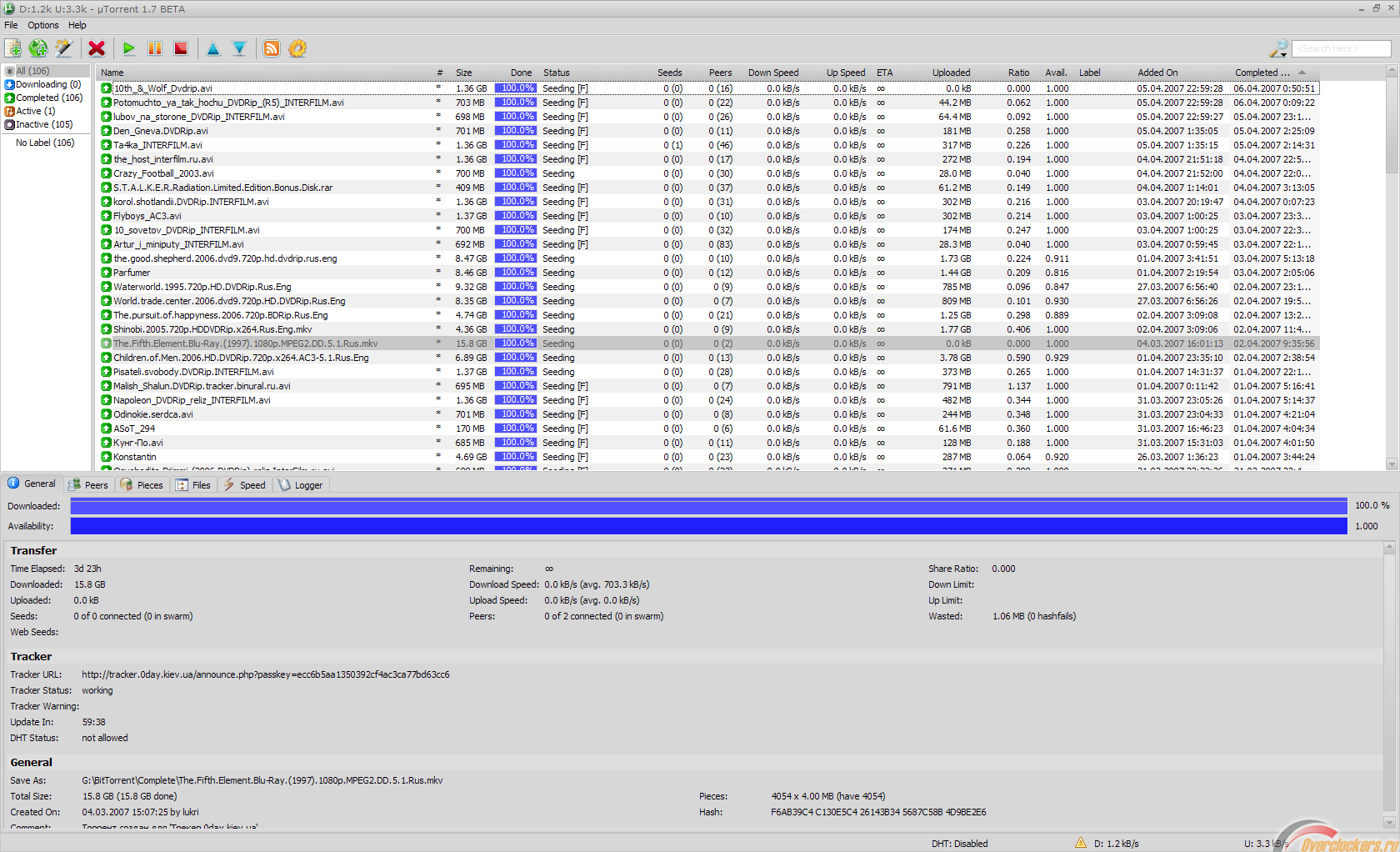
Task: Click Add Torrent from URL icon
Action: pos(38,48)
